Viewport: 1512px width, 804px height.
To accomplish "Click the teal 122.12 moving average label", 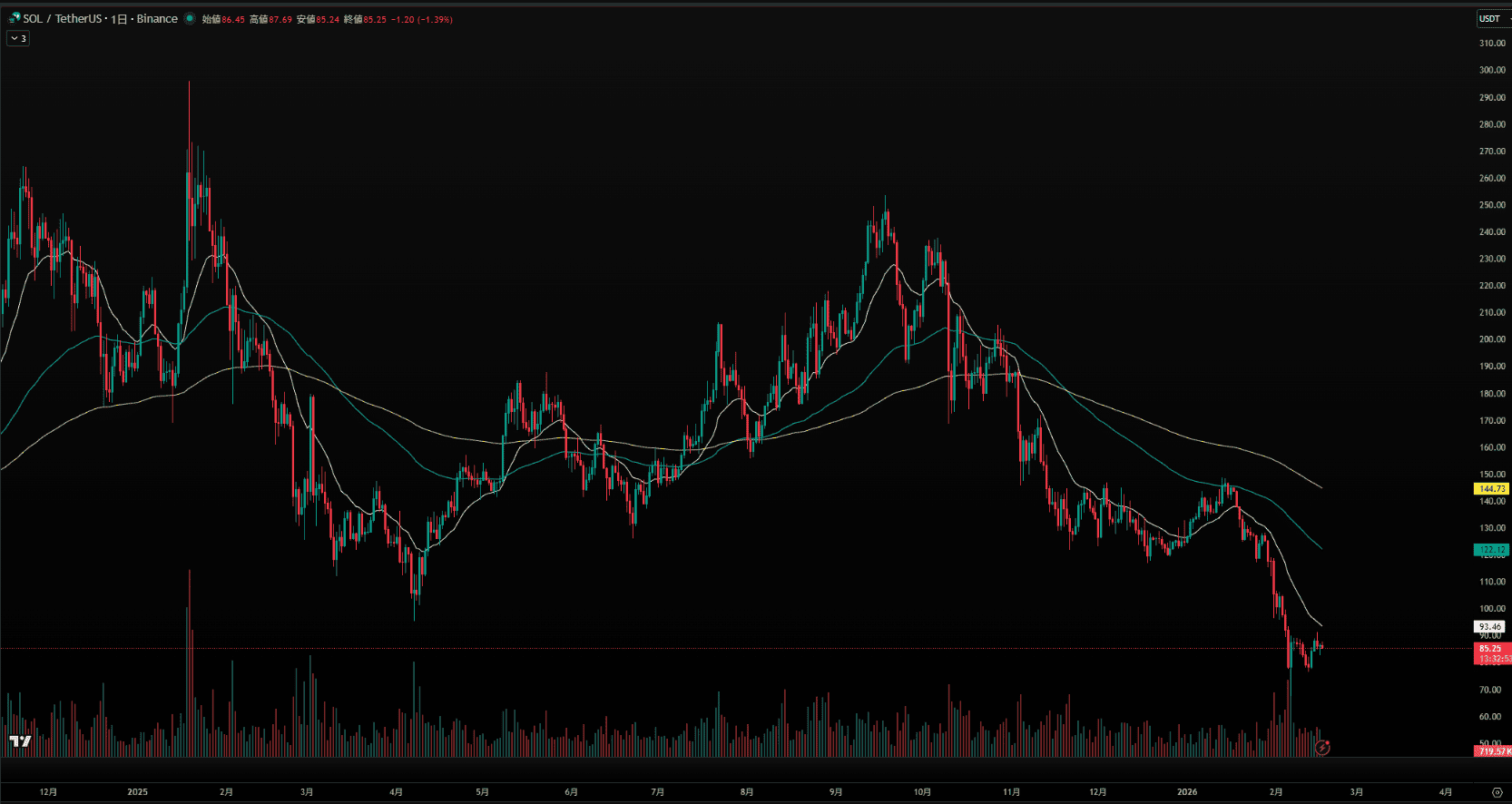I will 1491,550.
